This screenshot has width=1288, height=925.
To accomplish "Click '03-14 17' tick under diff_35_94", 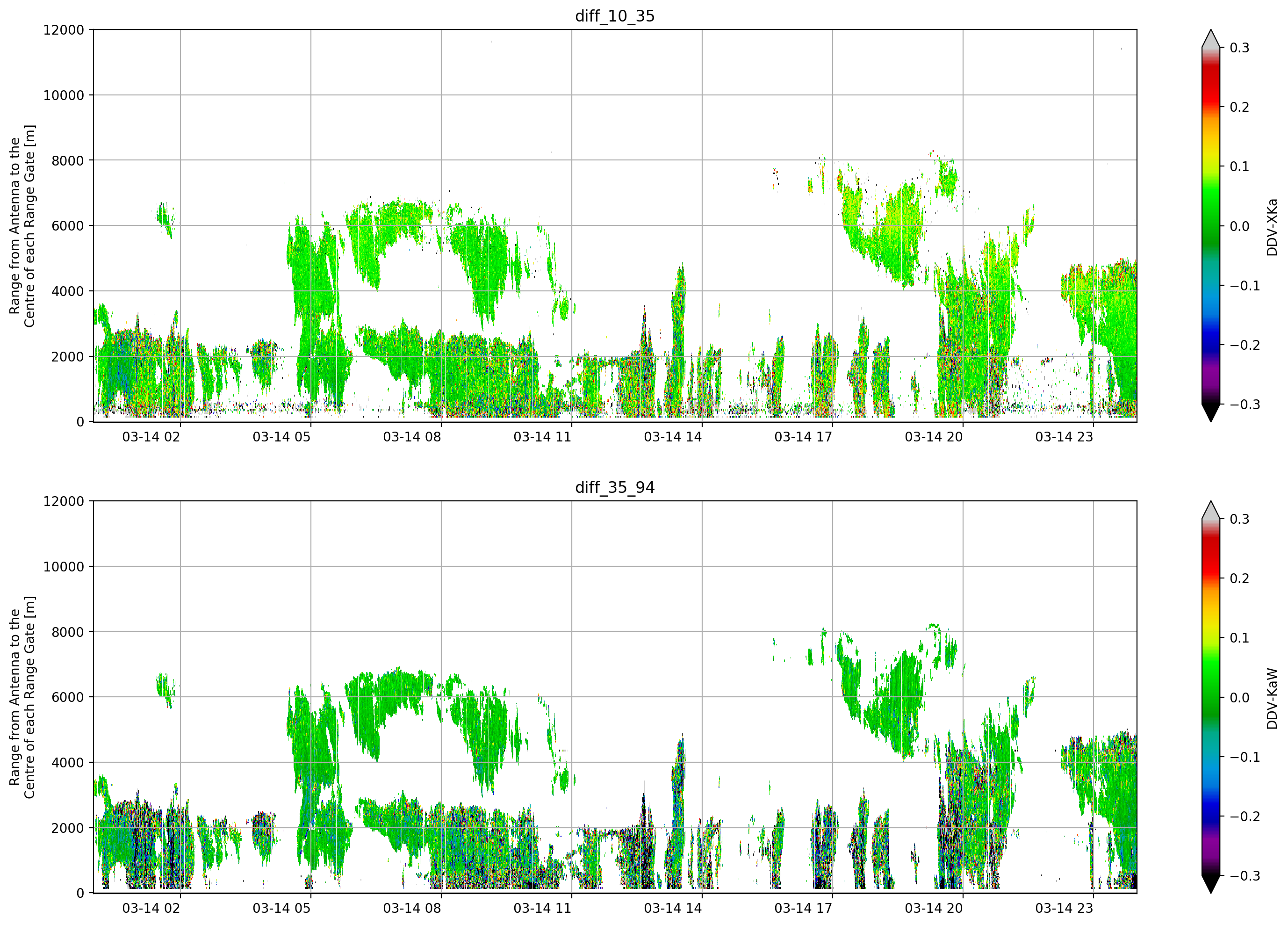I will click(x=803, y=909).
